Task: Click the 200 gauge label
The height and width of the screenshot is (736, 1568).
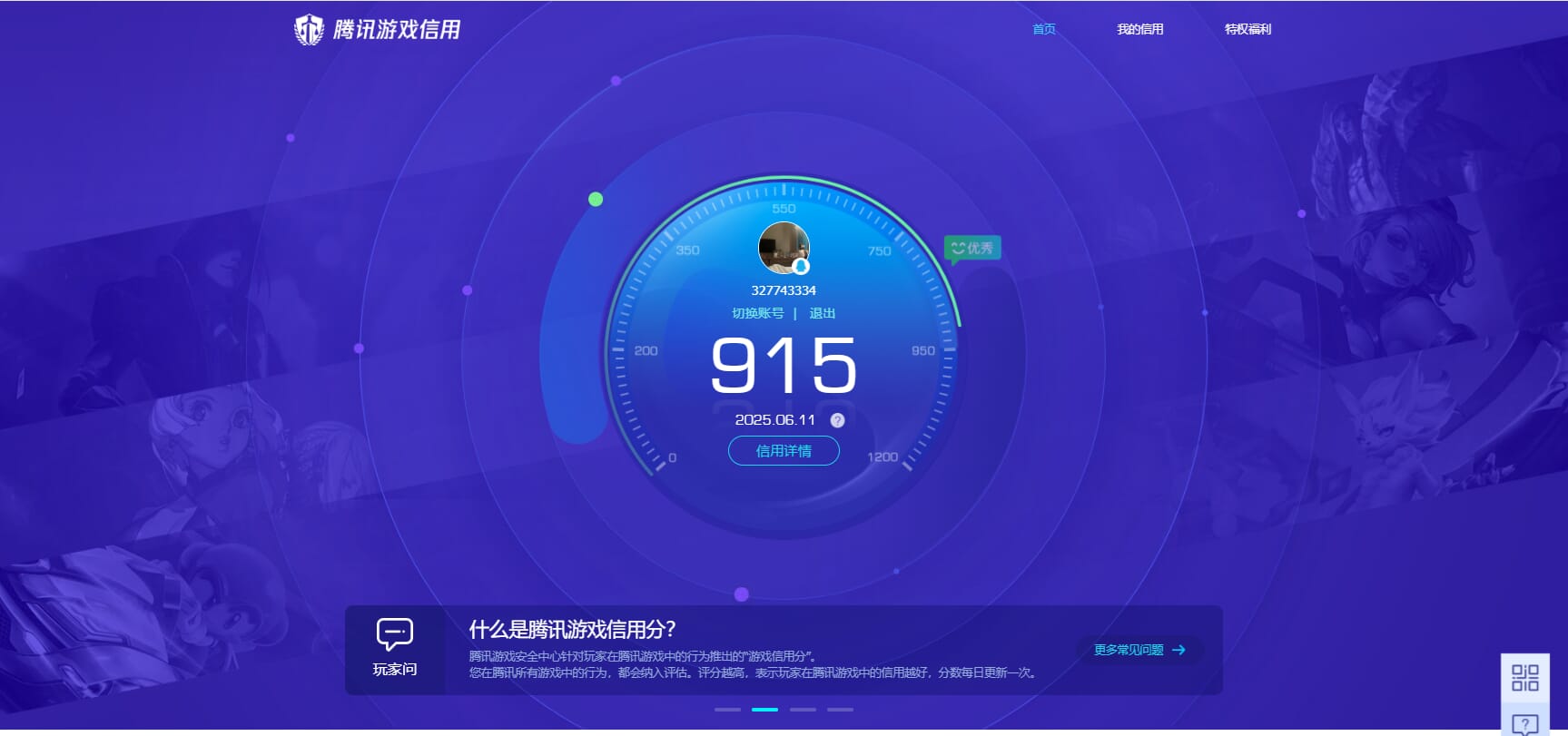Action: [646, 350]
